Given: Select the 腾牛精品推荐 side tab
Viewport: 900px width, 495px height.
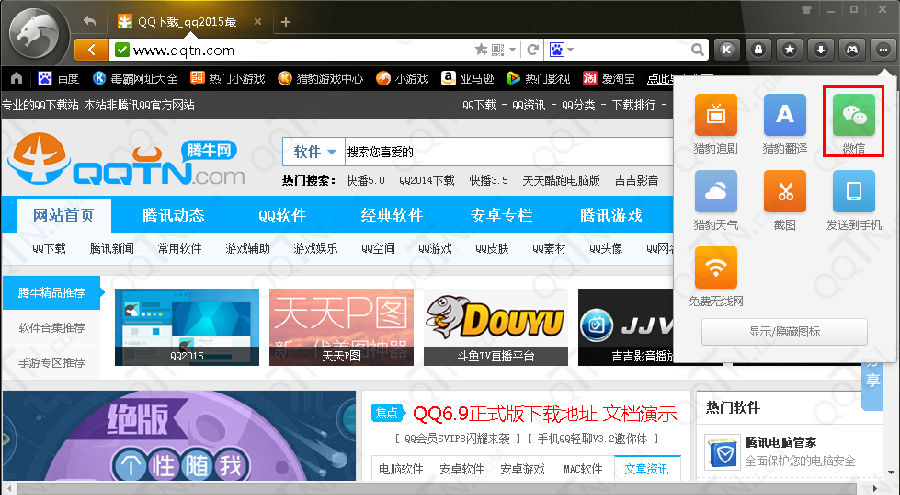Looking at the screenshot, I should [x=52, y=293].
